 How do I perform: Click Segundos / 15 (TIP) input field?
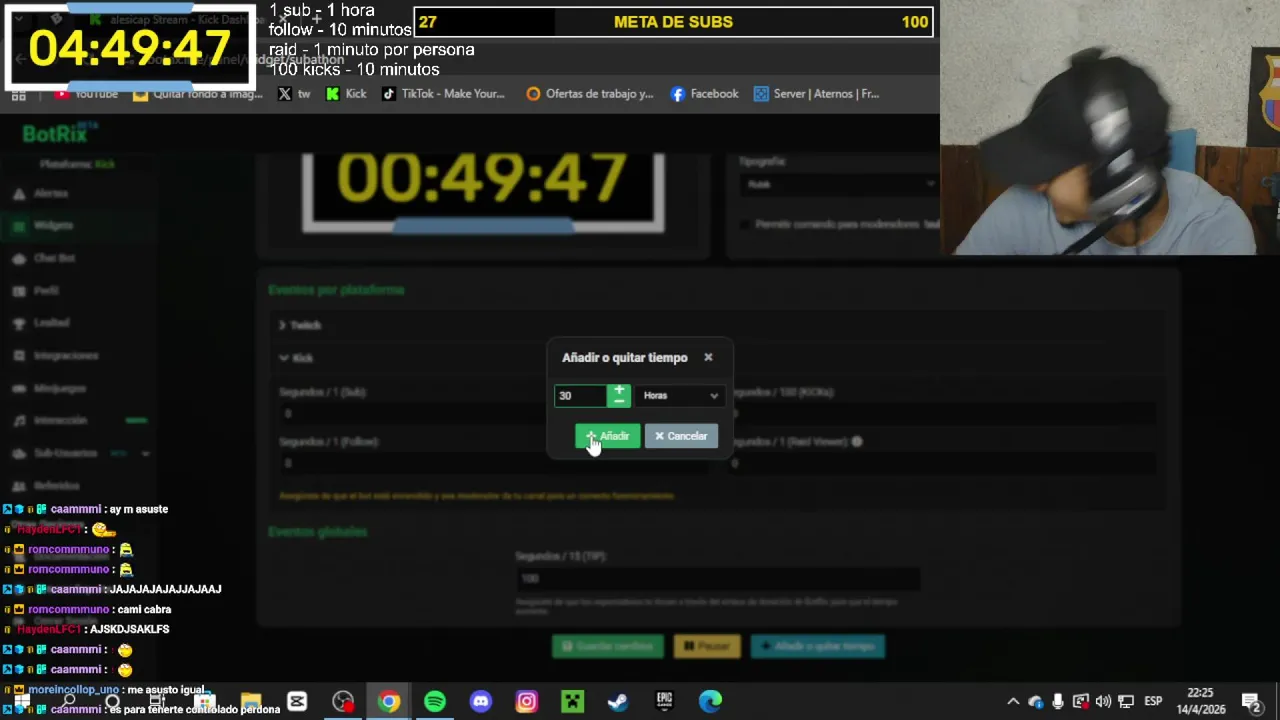[x=718, y=578]
